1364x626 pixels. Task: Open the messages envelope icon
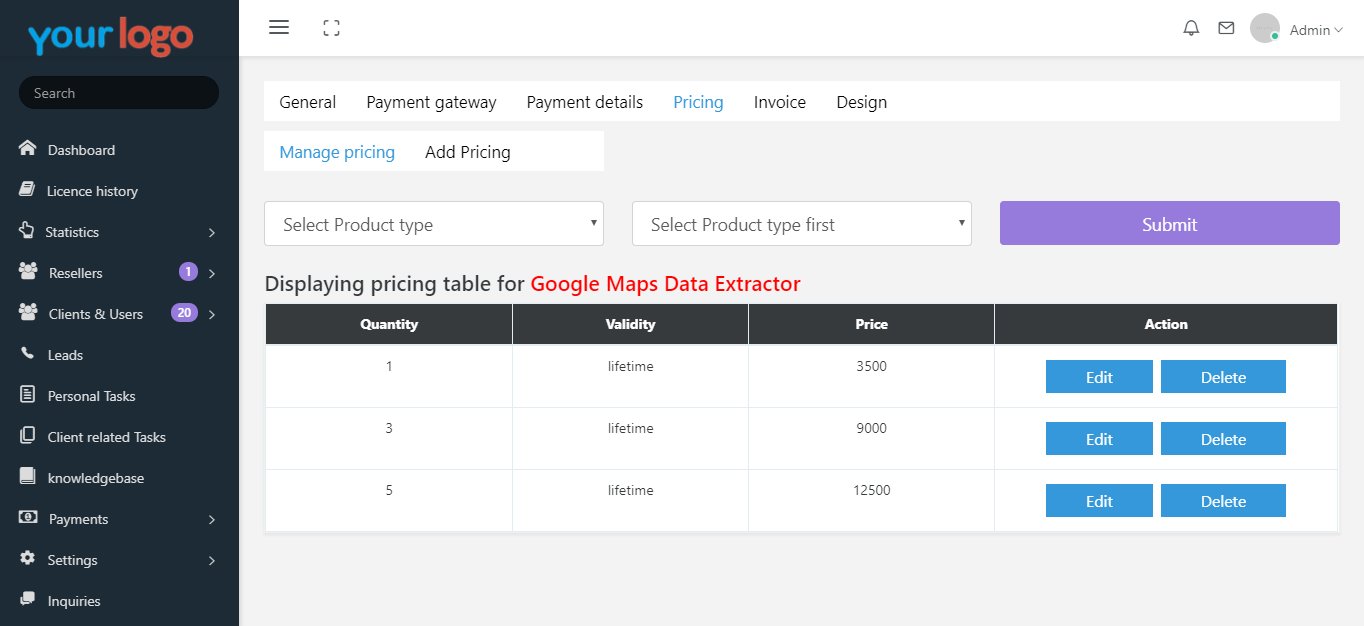pyautogui.click(x=1226, y=28)
